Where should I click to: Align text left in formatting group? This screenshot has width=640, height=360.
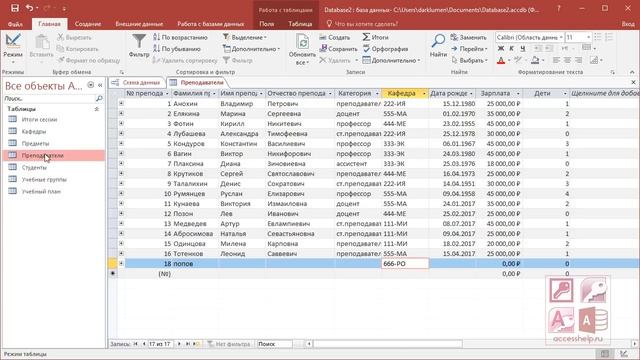pos(556,60)
